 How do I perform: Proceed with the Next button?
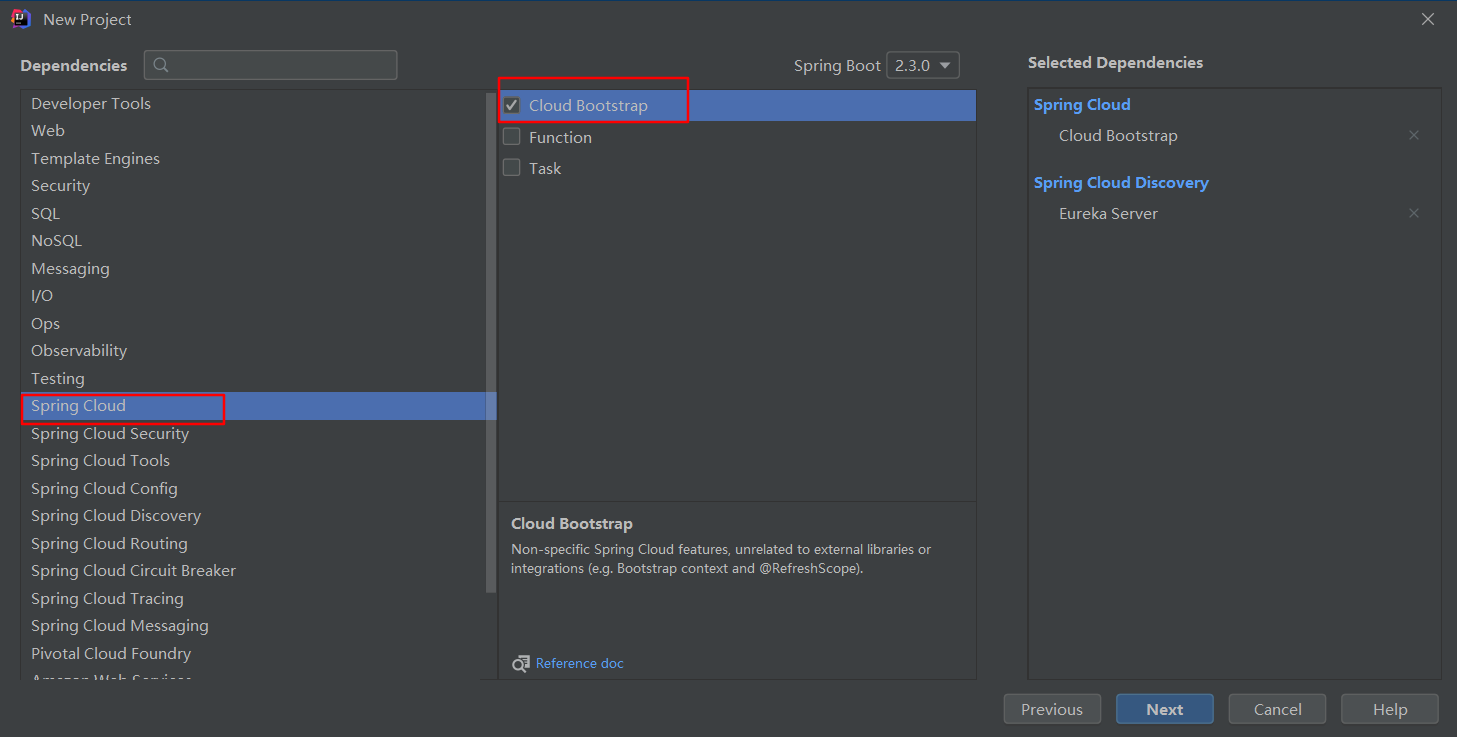[x=1165, y=709]
